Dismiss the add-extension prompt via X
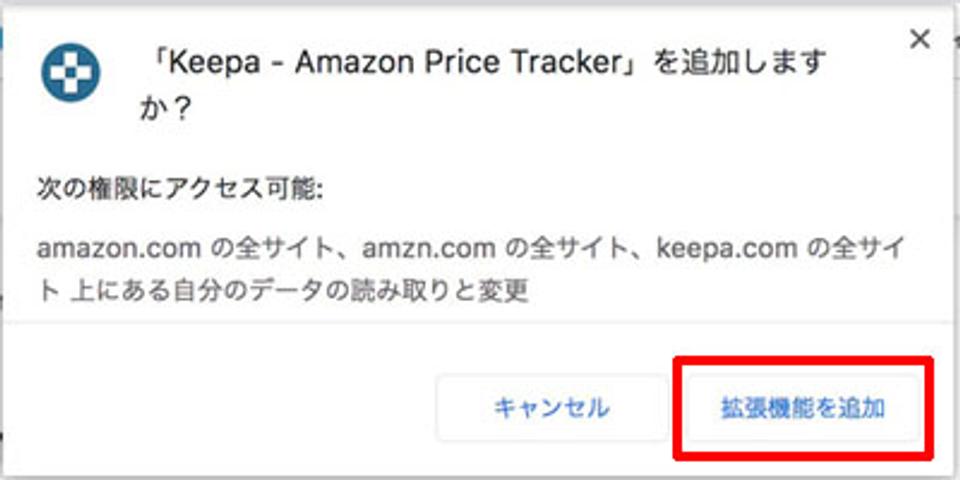The height and width of the screenshot is (480, 960). pyautogui.click(x=920, y=40)
